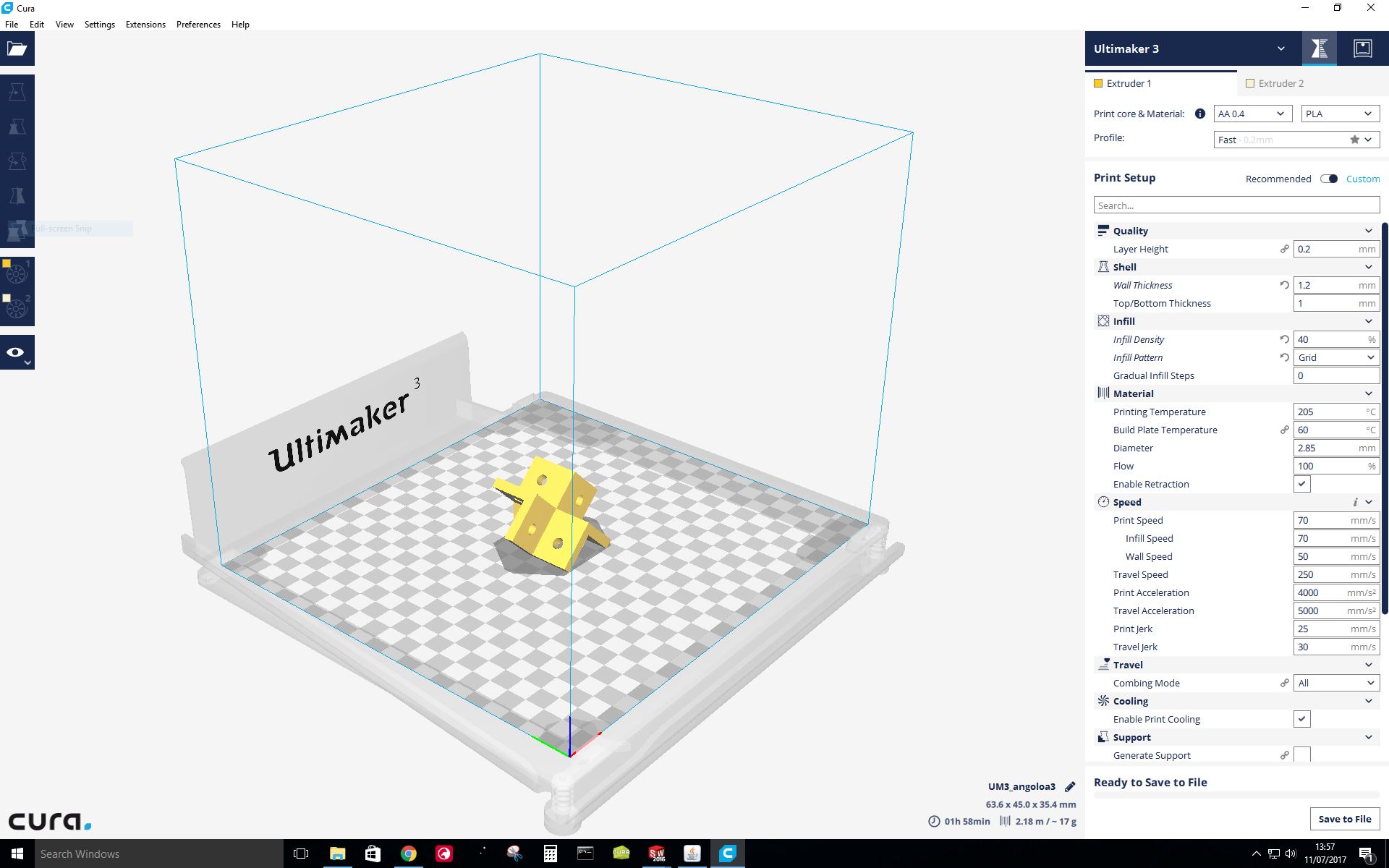The image size is (1389, 868).
Task: Click the Layer Height value field
Action: (1336, 249)
